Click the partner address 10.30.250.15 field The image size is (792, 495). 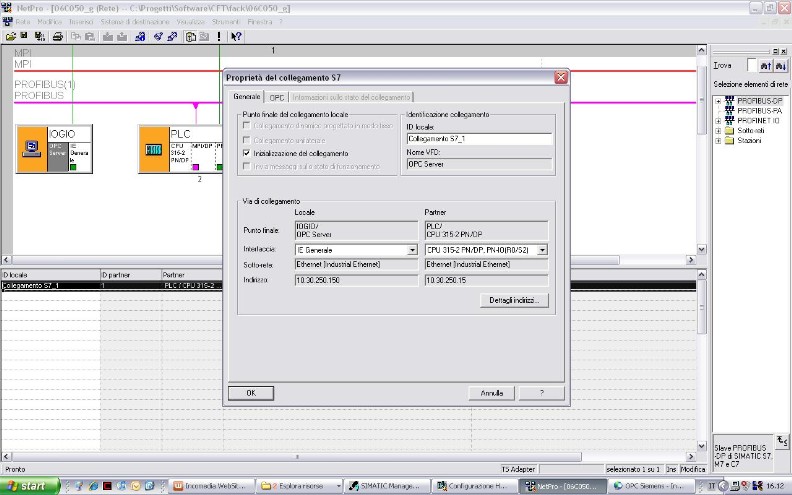coord(486,280)
